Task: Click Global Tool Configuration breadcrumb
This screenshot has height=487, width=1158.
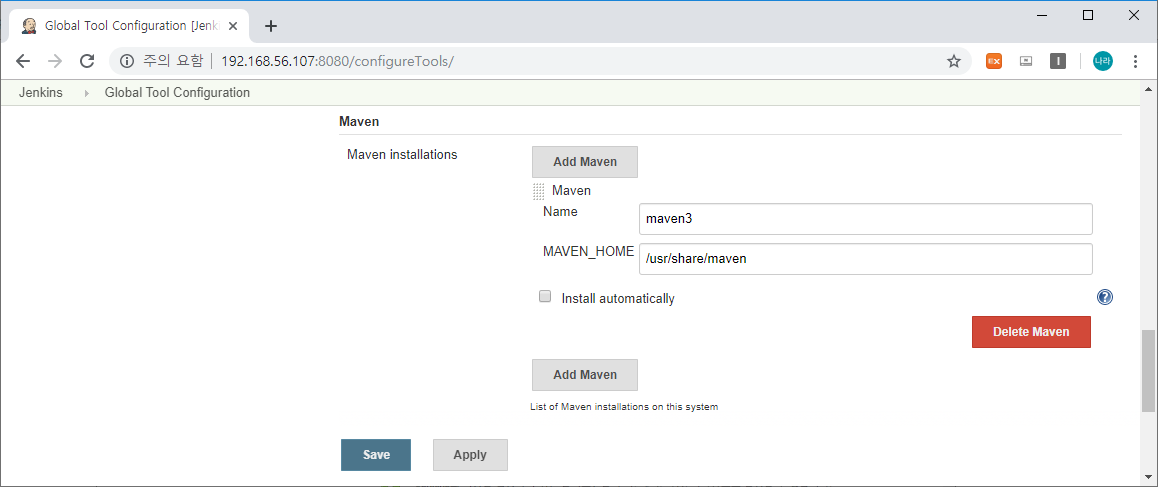Action: (177, 93)
